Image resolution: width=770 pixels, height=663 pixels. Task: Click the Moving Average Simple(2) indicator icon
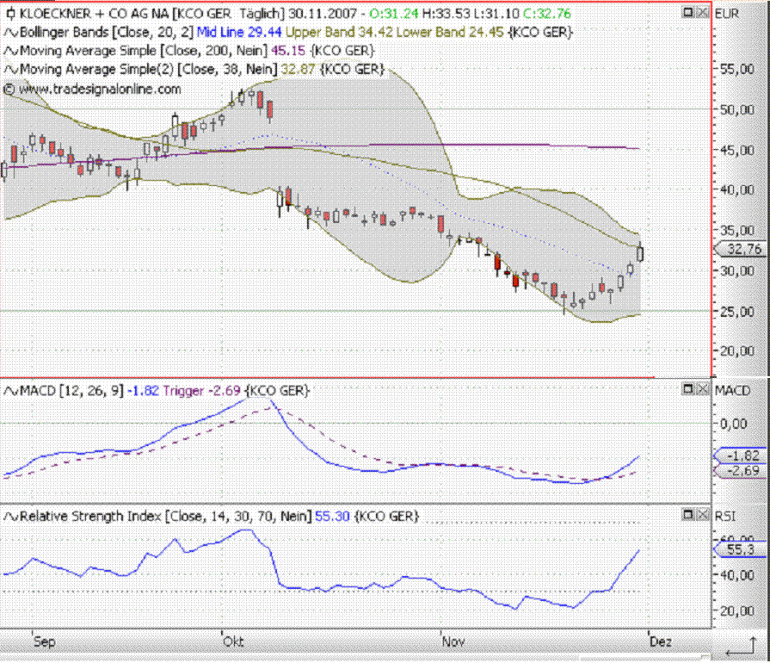coord(11,70)
